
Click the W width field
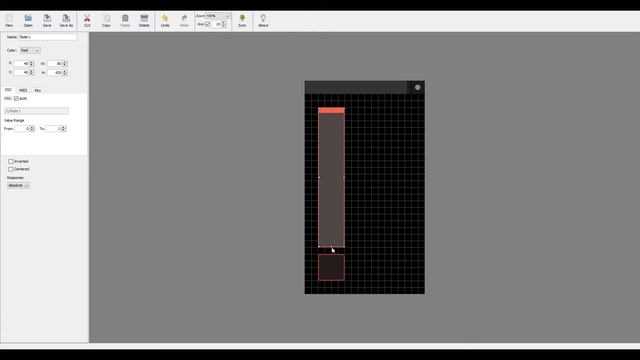pyautogui.click(x=55, y=64)
